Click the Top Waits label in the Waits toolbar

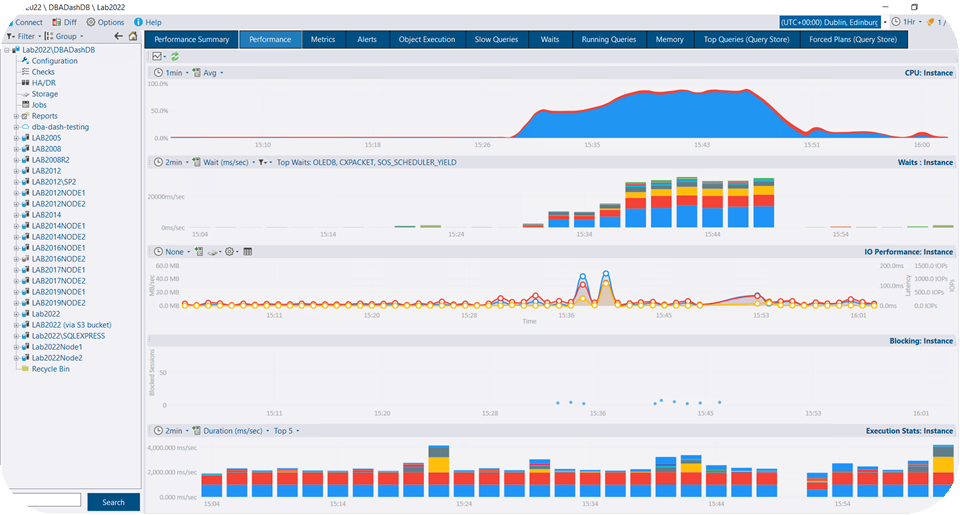click(x=366, y=162)
